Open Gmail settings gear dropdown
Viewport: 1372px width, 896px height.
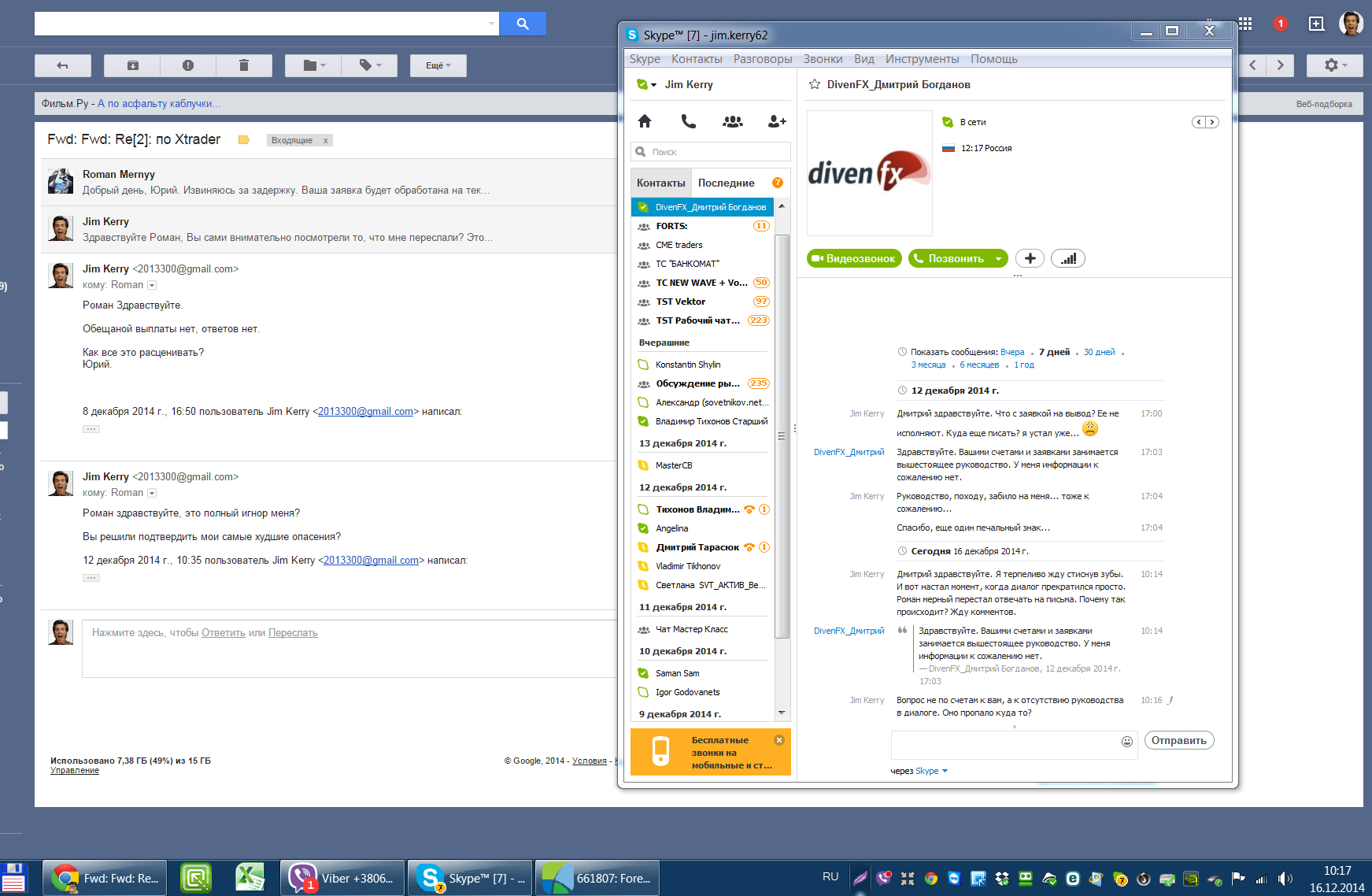[x=1335, y=65]
